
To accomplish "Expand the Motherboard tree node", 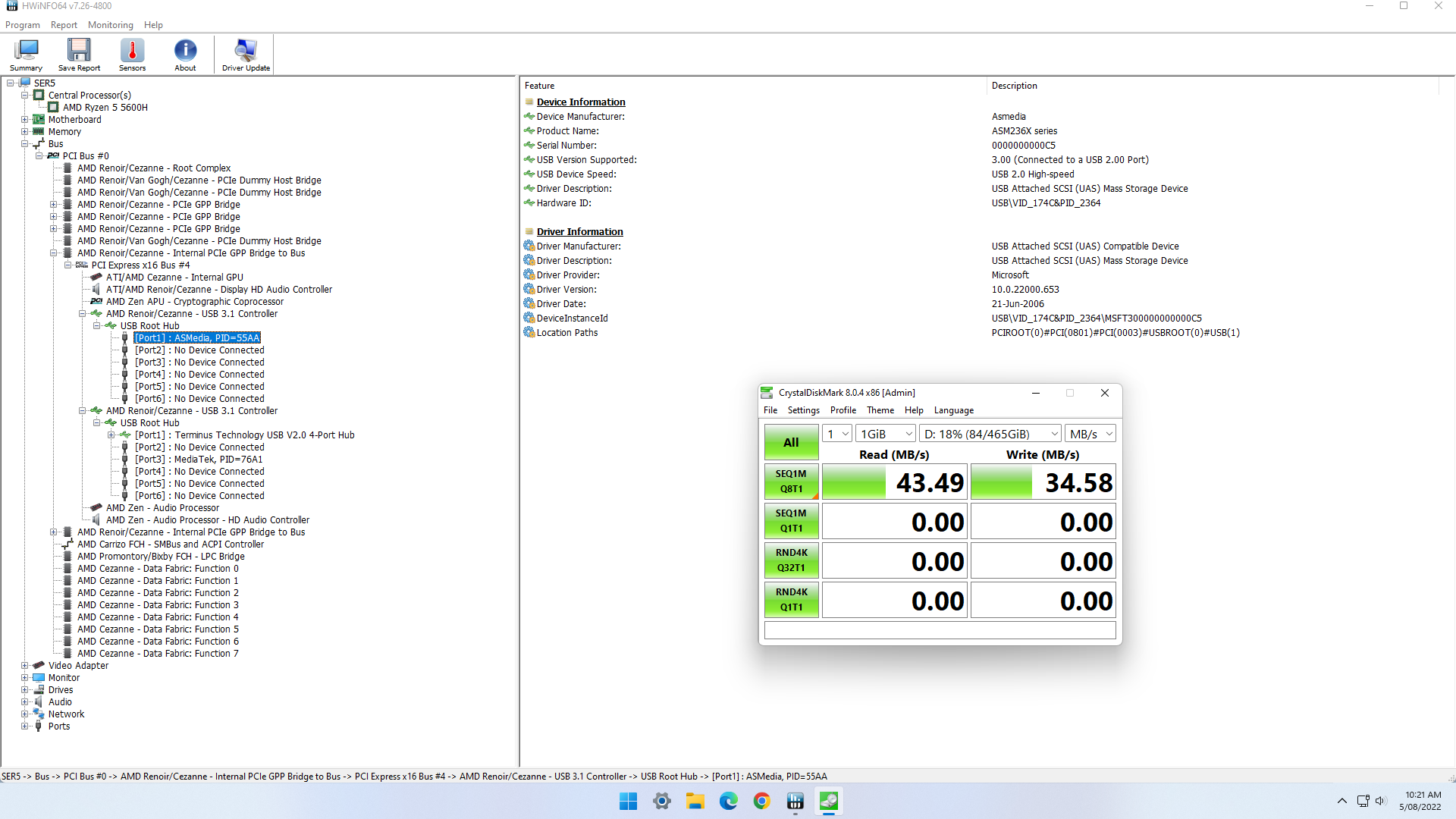I will [25, 120].
